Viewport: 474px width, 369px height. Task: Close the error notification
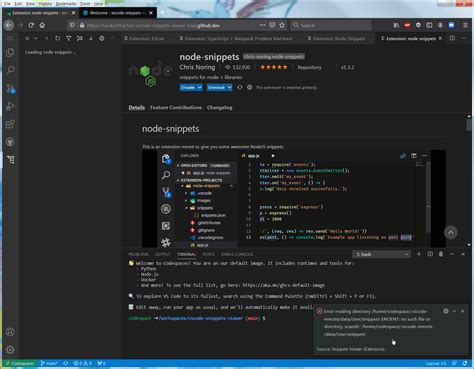462,311
